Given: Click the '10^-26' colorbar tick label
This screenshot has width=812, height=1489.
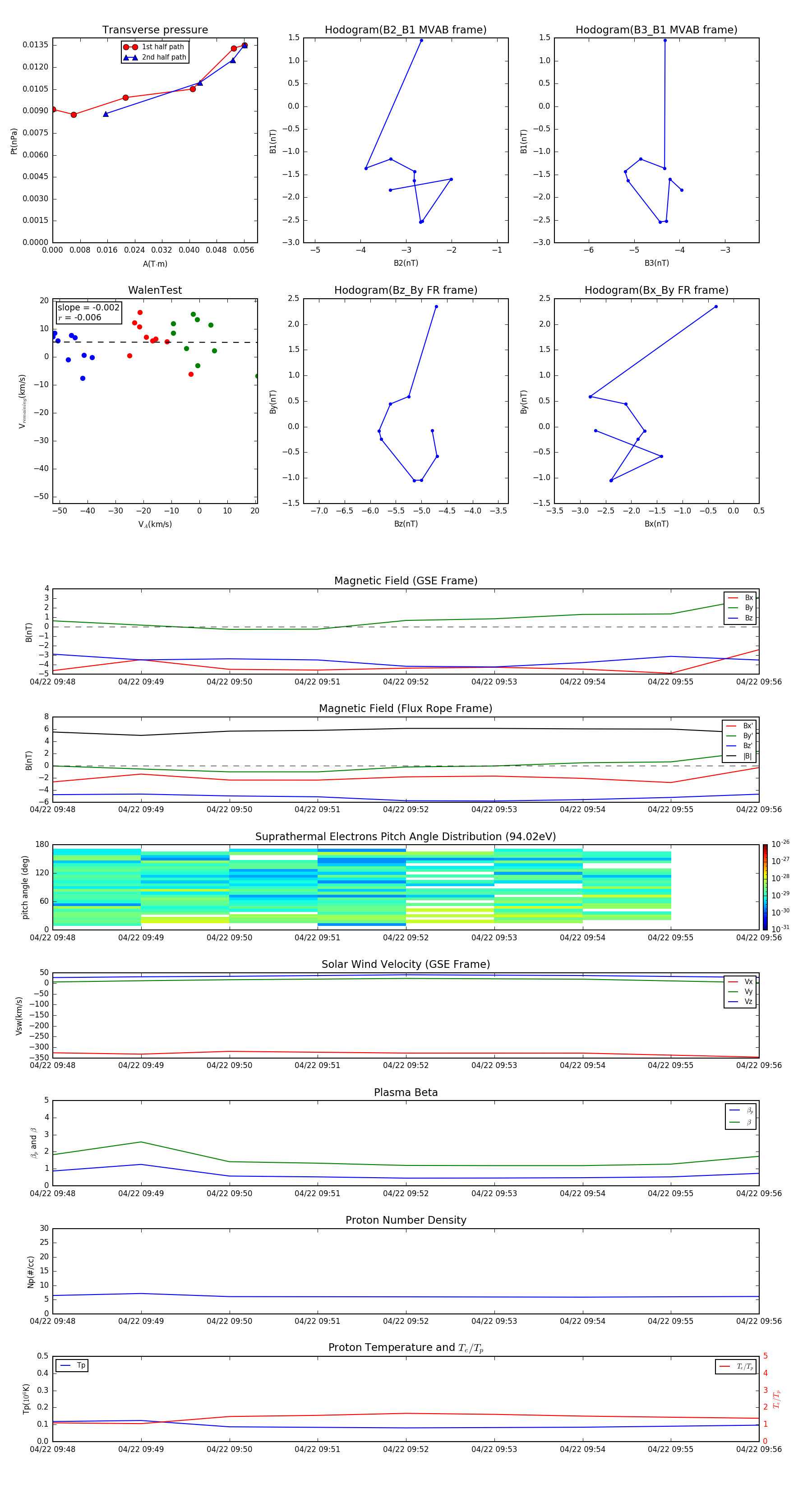Looking at the screenshot, I should (x=780, y=844).
